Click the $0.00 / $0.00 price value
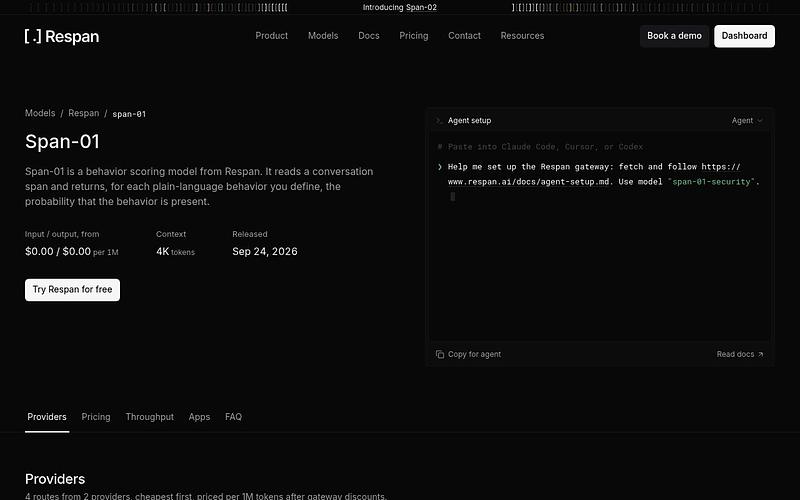 [x=58, y=251]
